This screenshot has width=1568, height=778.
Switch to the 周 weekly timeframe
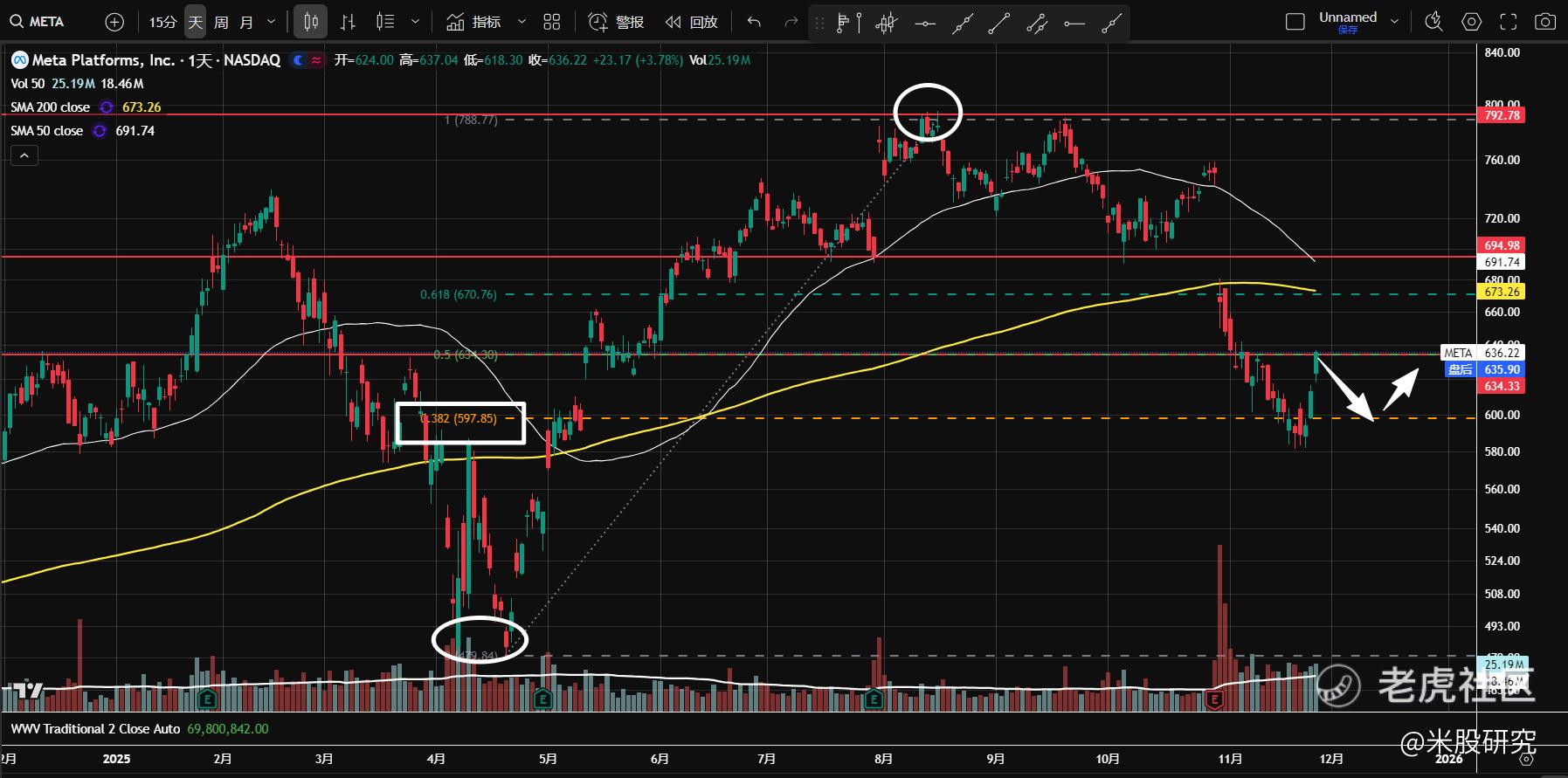[221, 22]
